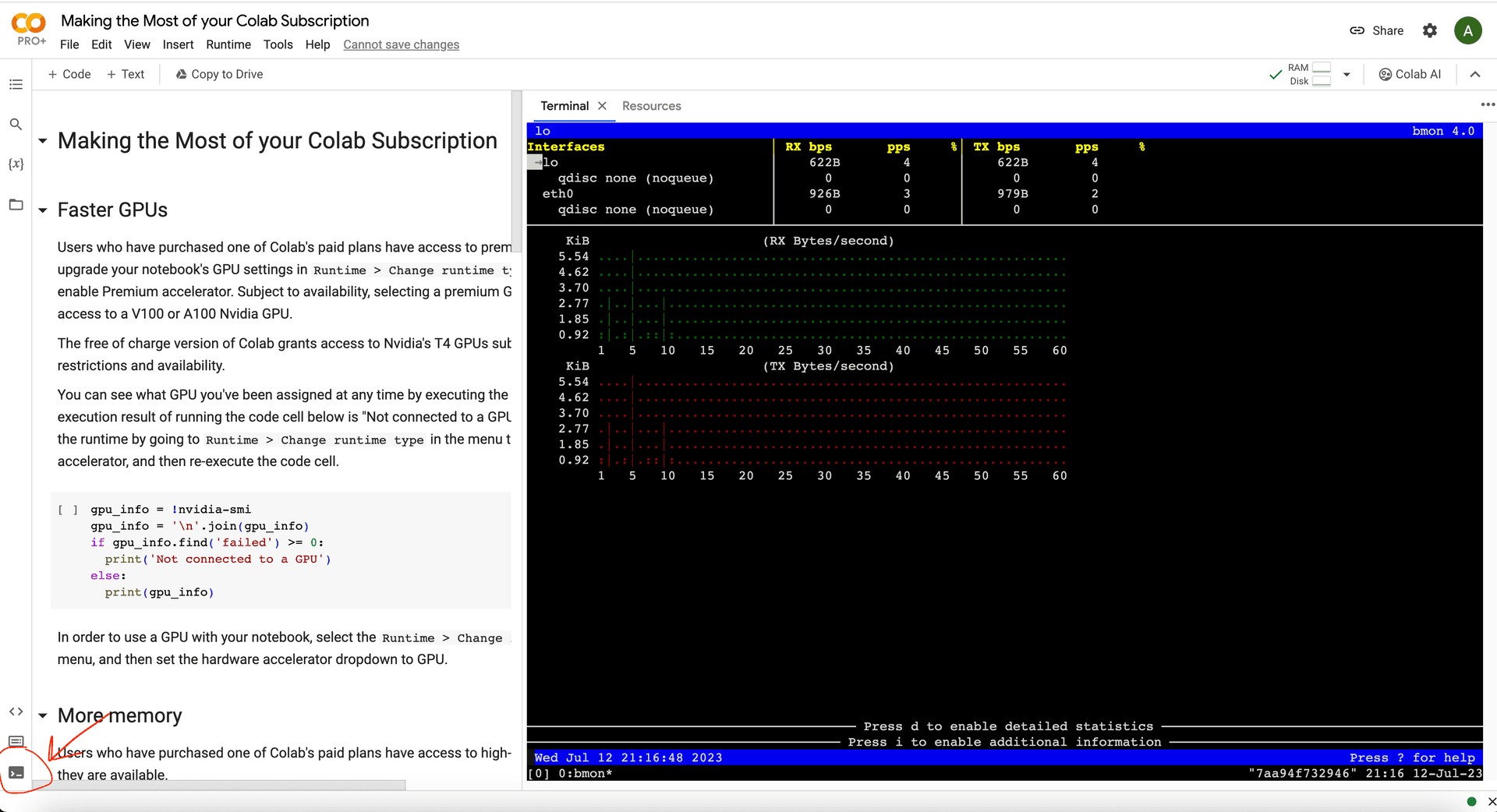1497x812 pixels.
Task: Open the command palette icon
Action: coord(16,741)
